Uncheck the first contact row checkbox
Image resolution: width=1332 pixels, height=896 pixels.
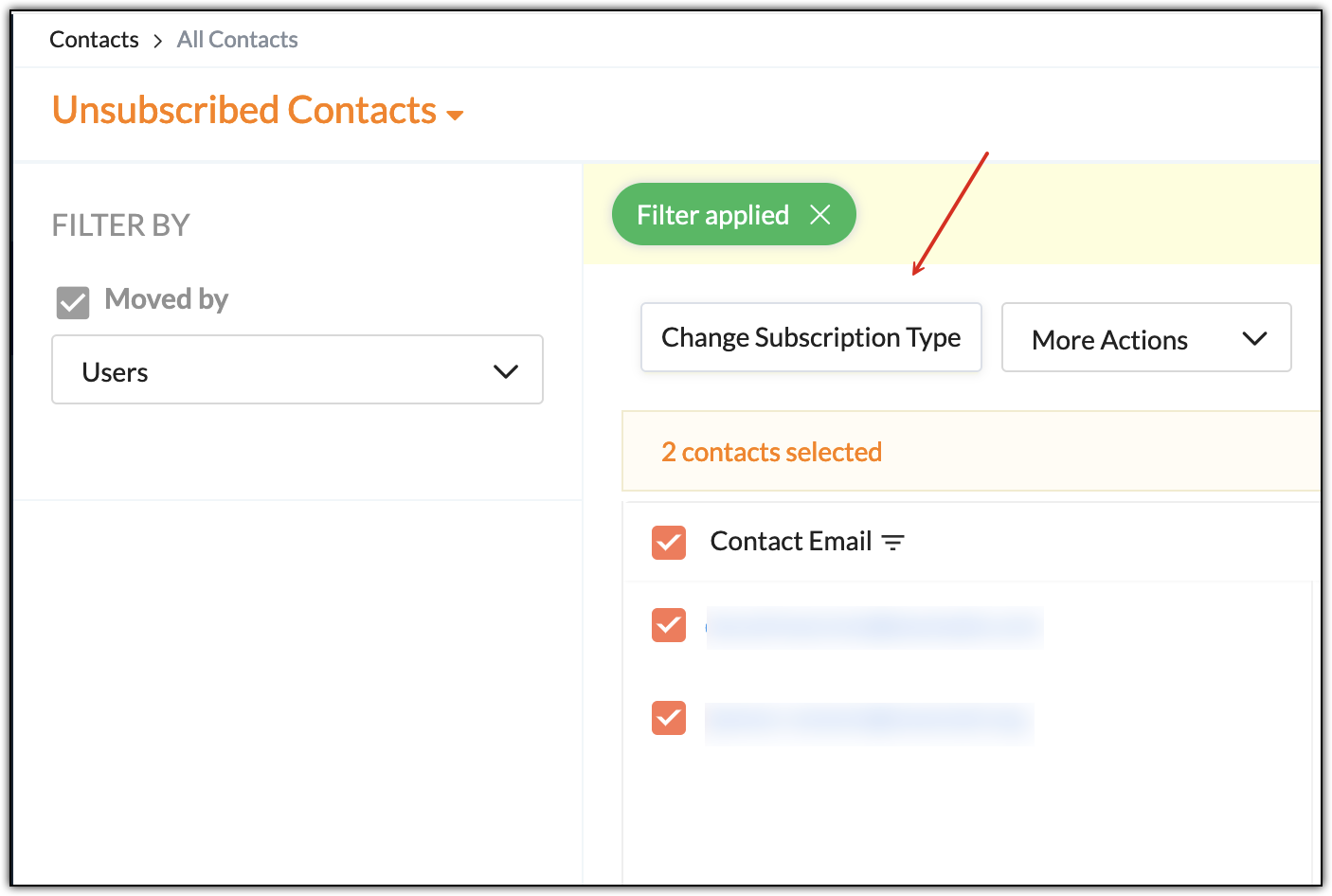[x=669, y=625]
